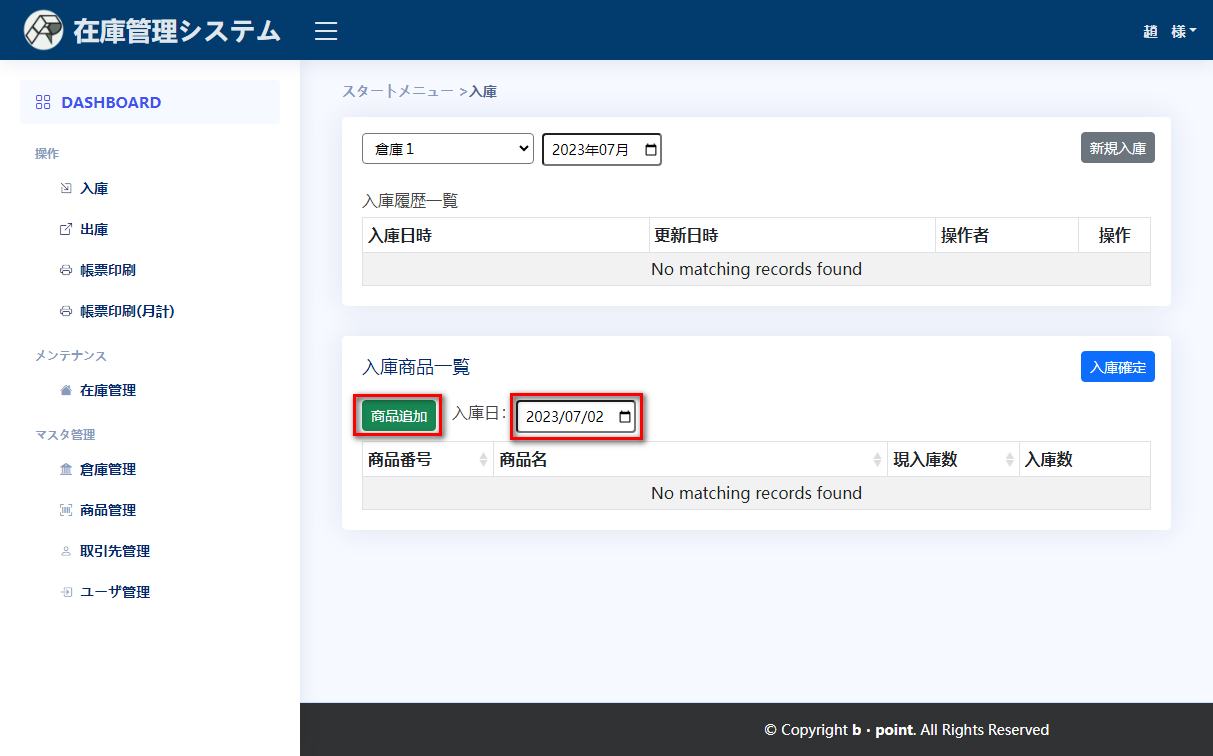The image size is (1213, 756).
Task: Expand the 趙 様 user menu
Action: [1169, 31]
